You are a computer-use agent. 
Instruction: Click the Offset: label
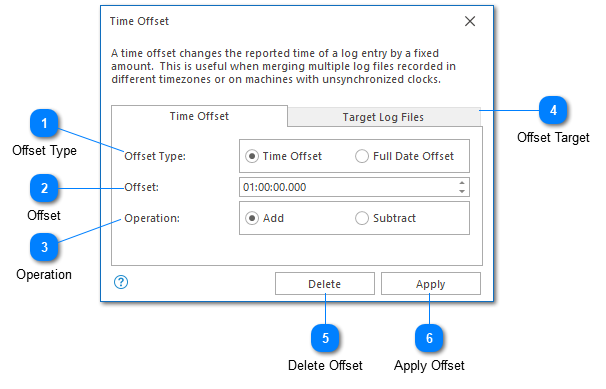[141, 187]
